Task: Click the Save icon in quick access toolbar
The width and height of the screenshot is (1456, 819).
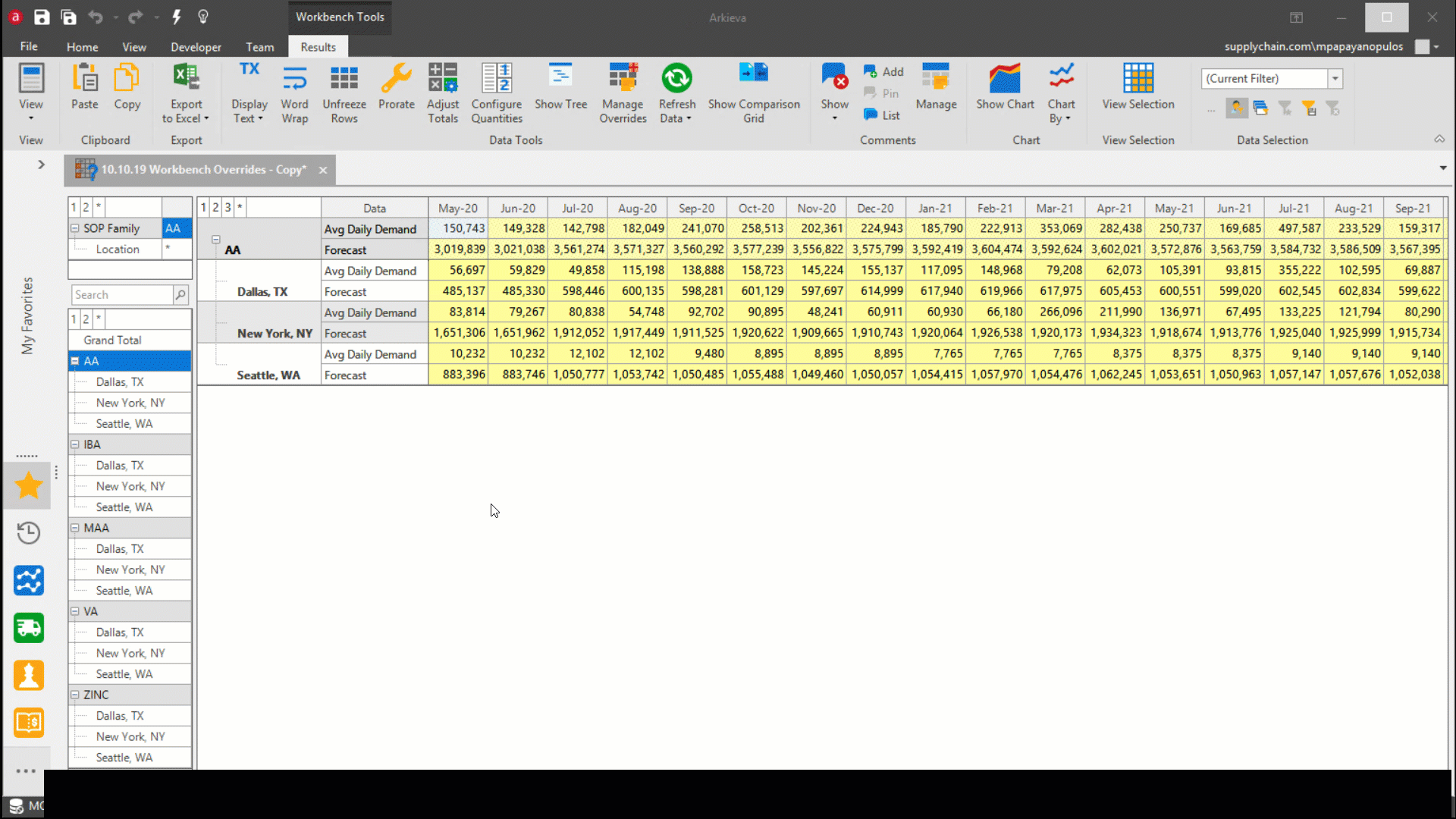Action: pos(42,17)
